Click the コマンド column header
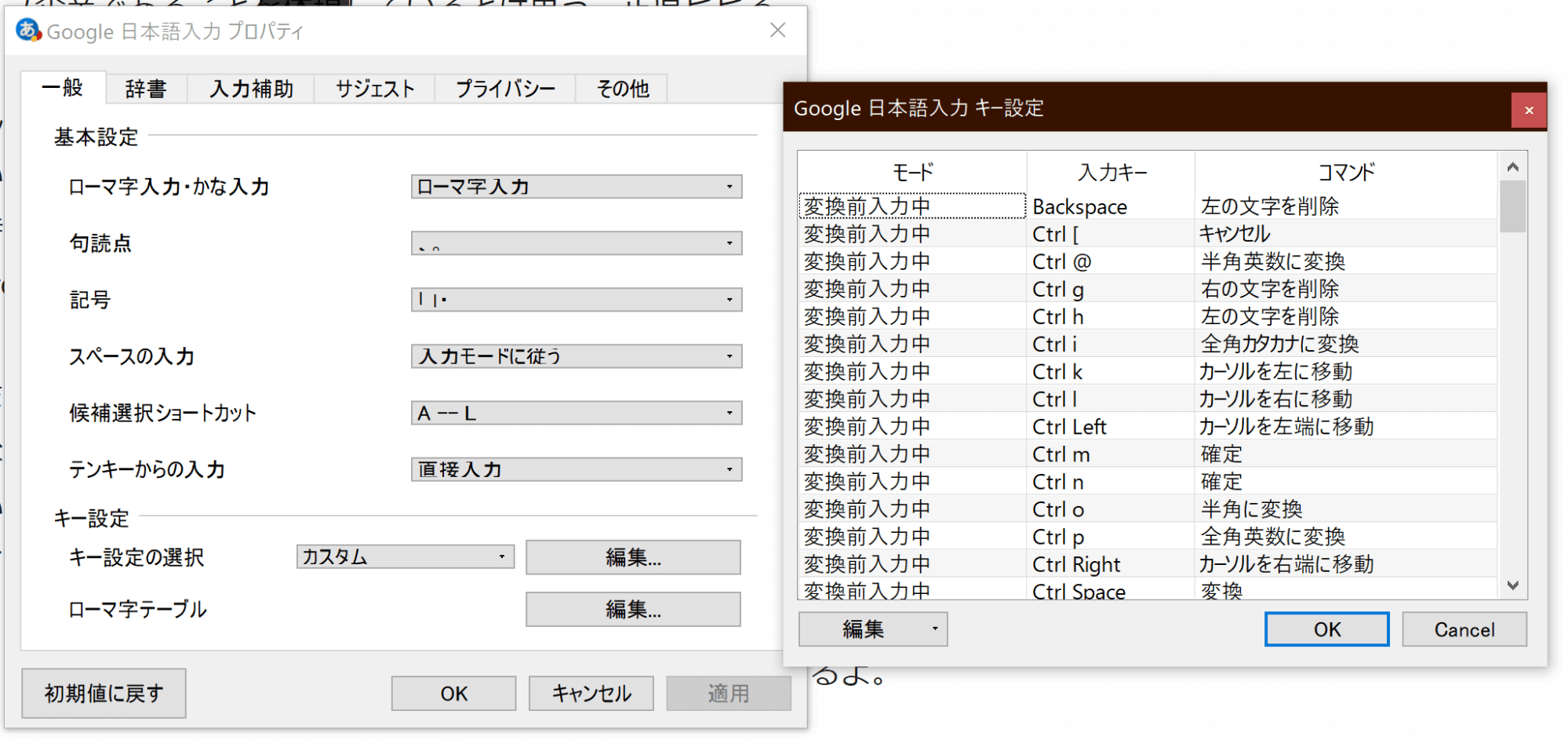 pyautogui.click(x=1346, y=172)
